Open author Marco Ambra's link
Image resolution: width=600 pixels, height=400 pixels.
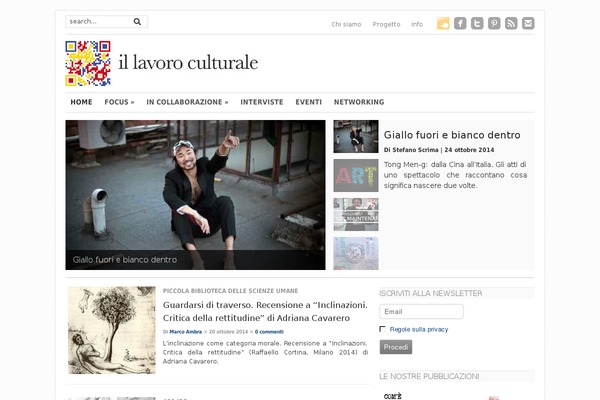(x=186, y=332)
